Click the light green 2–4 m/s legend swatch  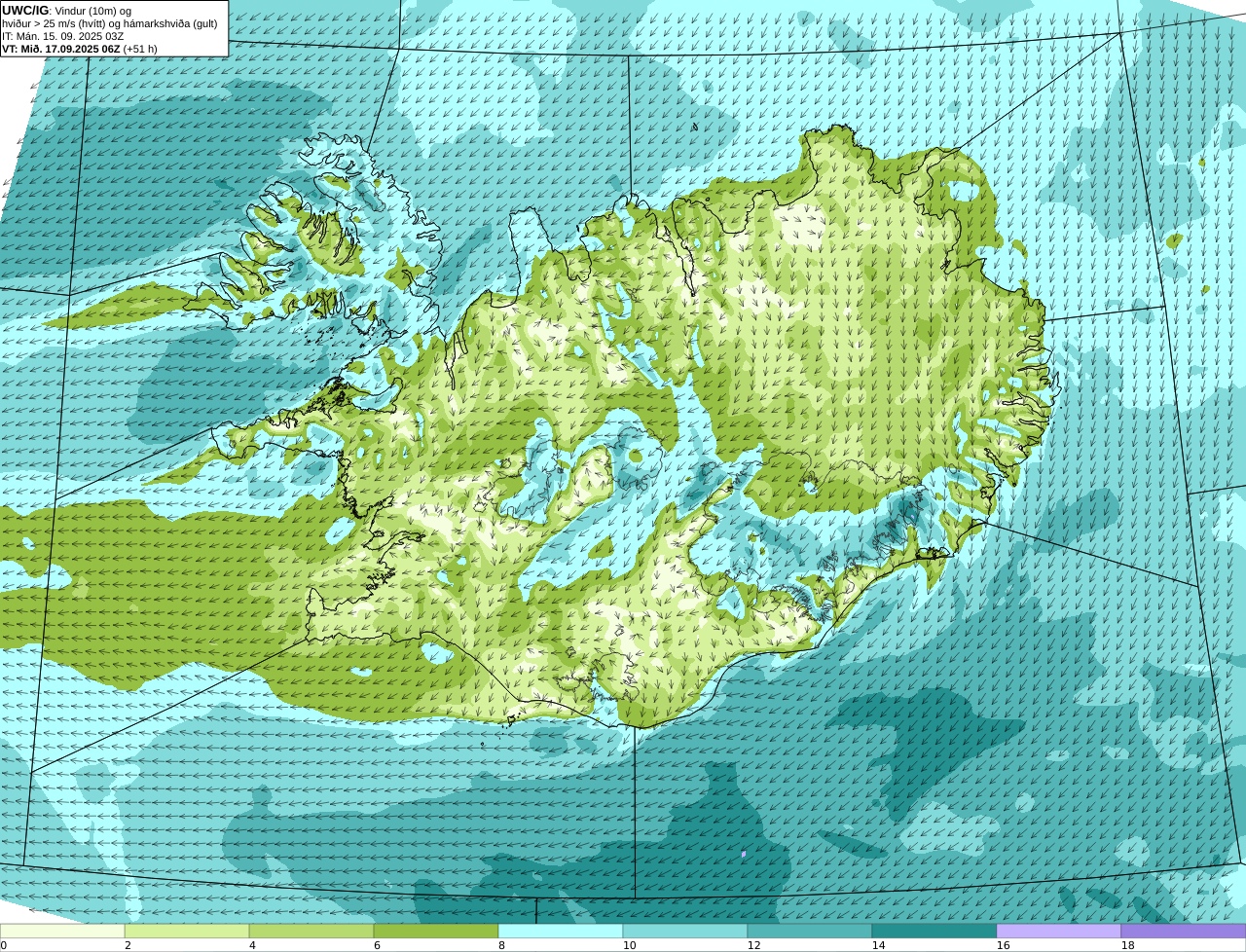(x=187, y=931)
